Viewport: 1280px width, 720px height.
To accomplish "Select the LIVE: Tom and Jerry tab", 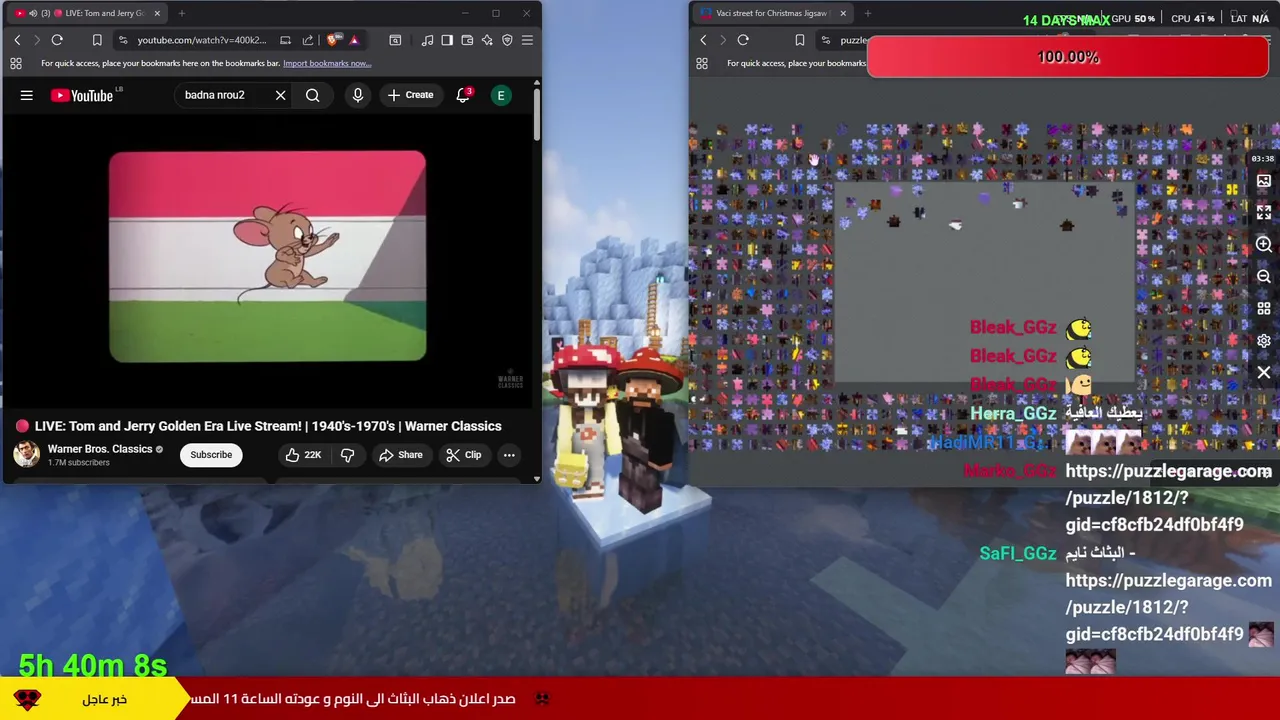I will tap(88, 13).
